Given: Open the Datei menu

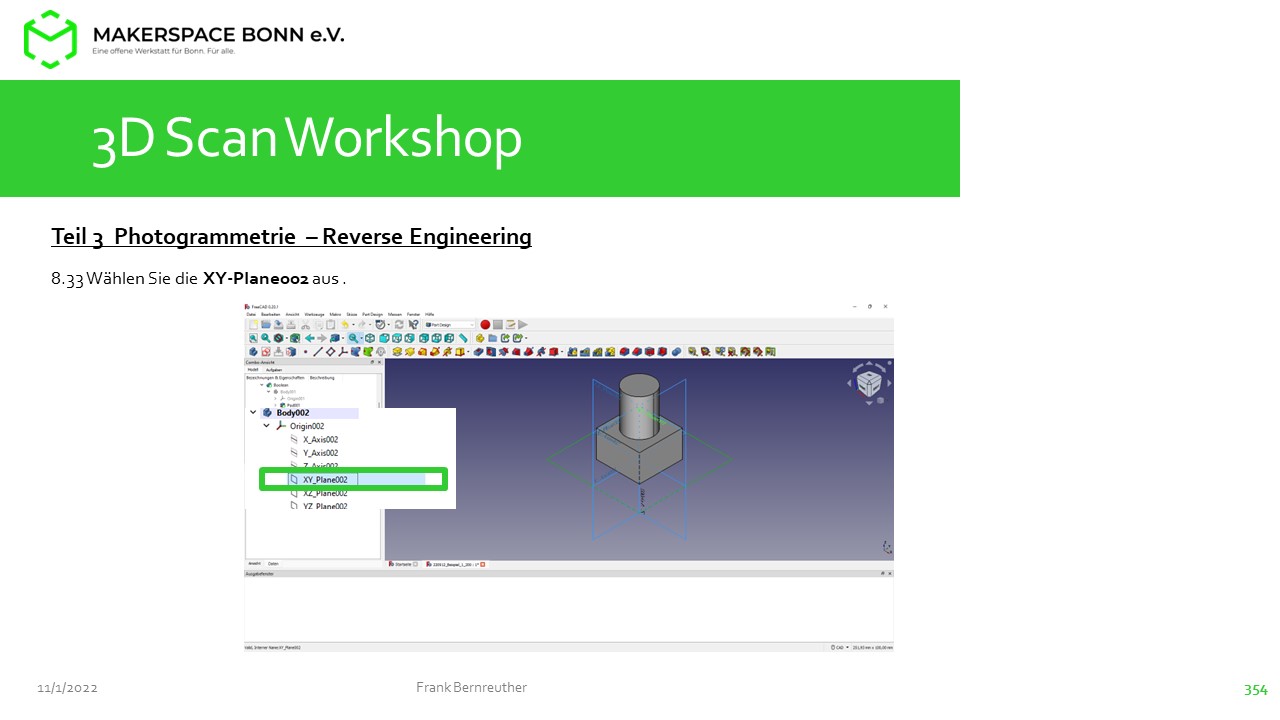Looking at the screenshot, I should [x=251, y=314].
